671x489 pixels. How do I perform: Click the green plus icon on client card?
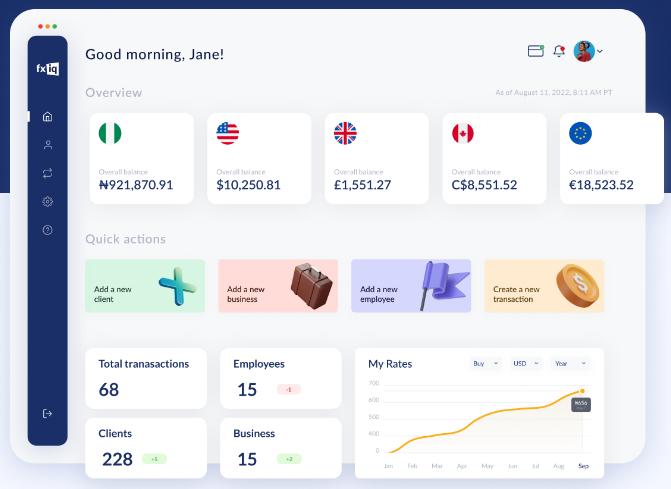[x=178, y=286]
